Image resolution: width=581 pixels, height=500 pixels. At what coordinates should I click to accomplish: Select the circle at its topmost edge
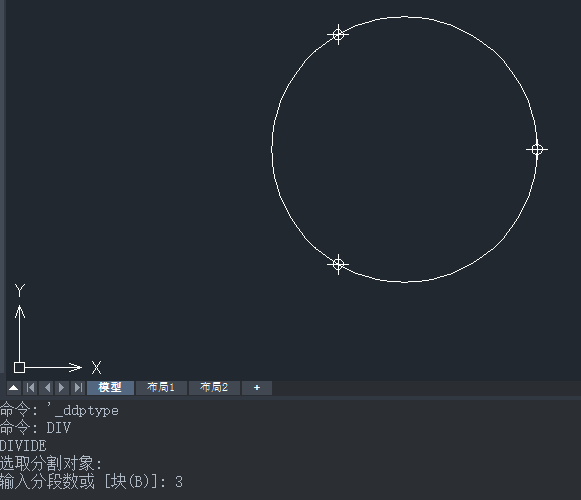(404, 17)
